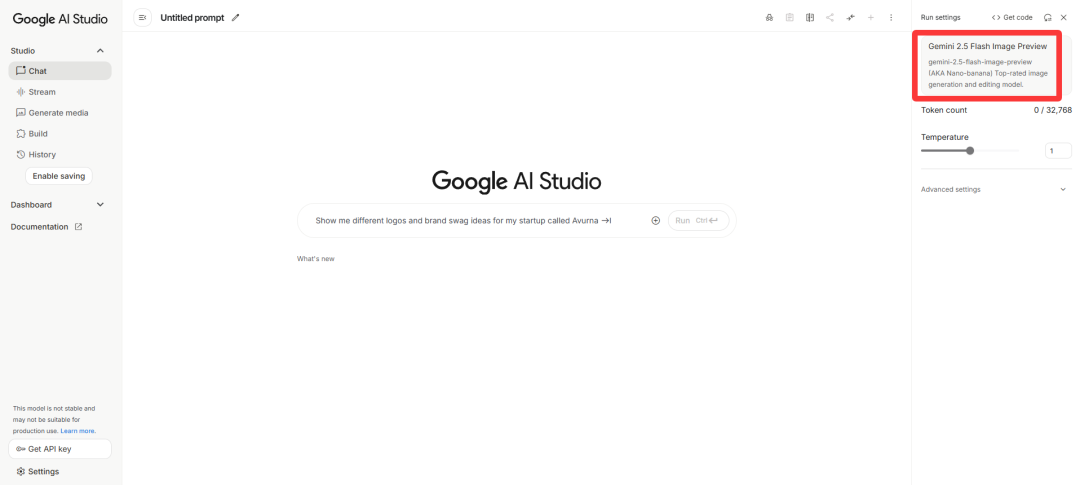The width and height of the screenshot is (1080, 485).
Task: Open incognito temporary chat icon
Action: 769,17
